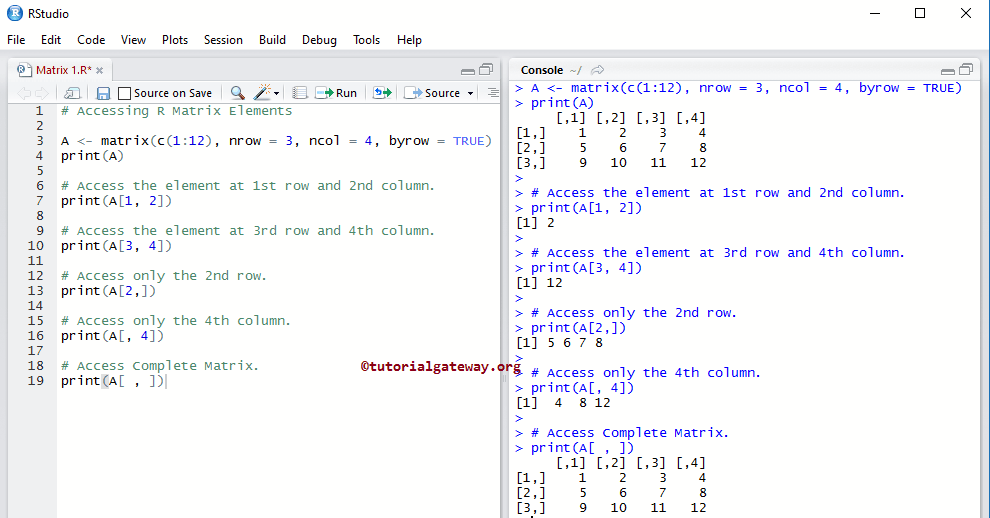Select the Console tab

coord(542,70)
